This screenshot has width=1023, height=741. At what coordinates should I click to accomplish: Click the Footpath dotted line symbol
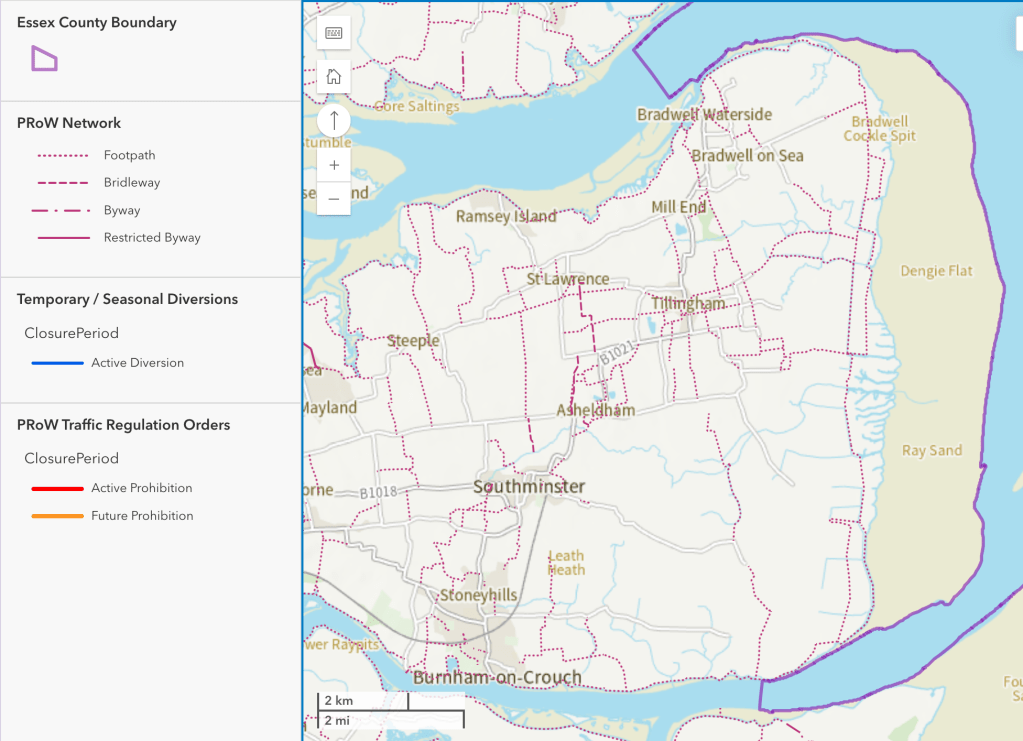[x=62, y=156]
